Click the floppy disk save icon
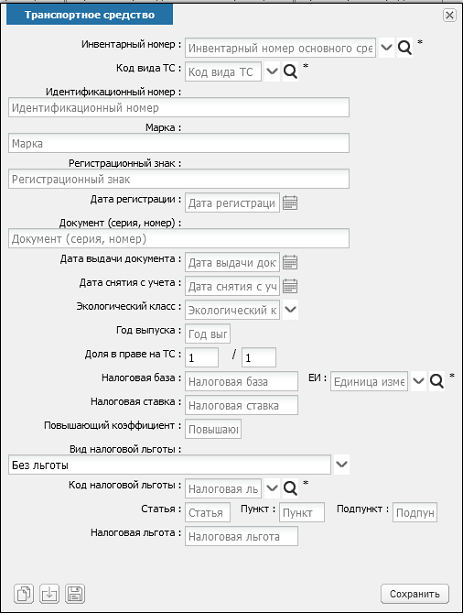465x615 pixels. tap(75, 593)
